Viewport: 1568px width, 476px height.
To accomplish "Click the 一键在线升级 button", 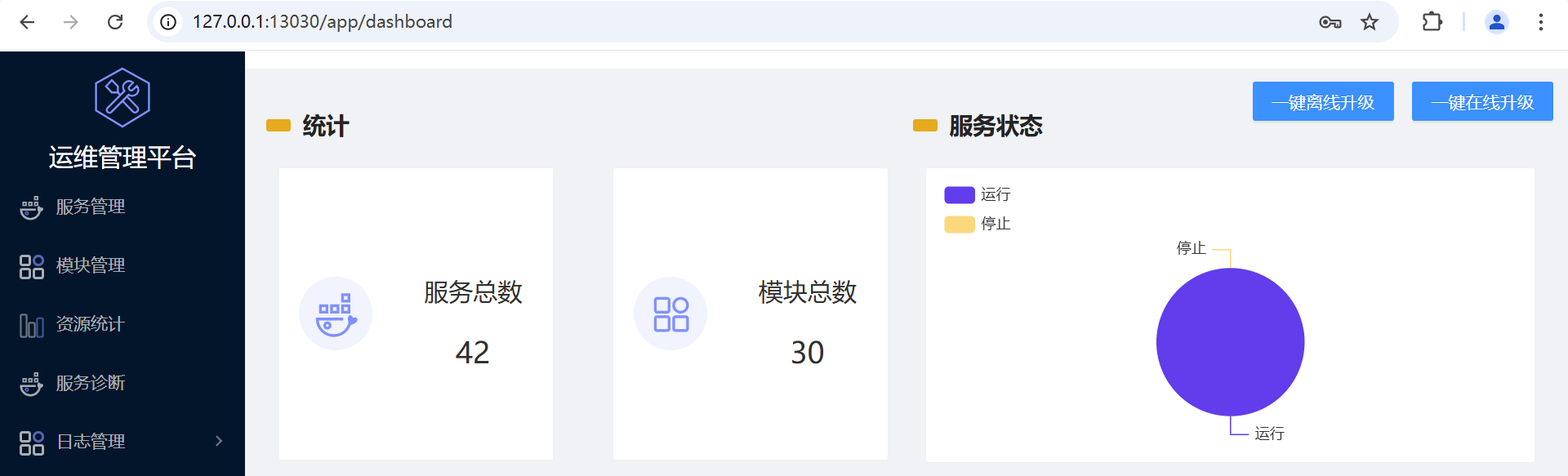I will point(1482,102).
